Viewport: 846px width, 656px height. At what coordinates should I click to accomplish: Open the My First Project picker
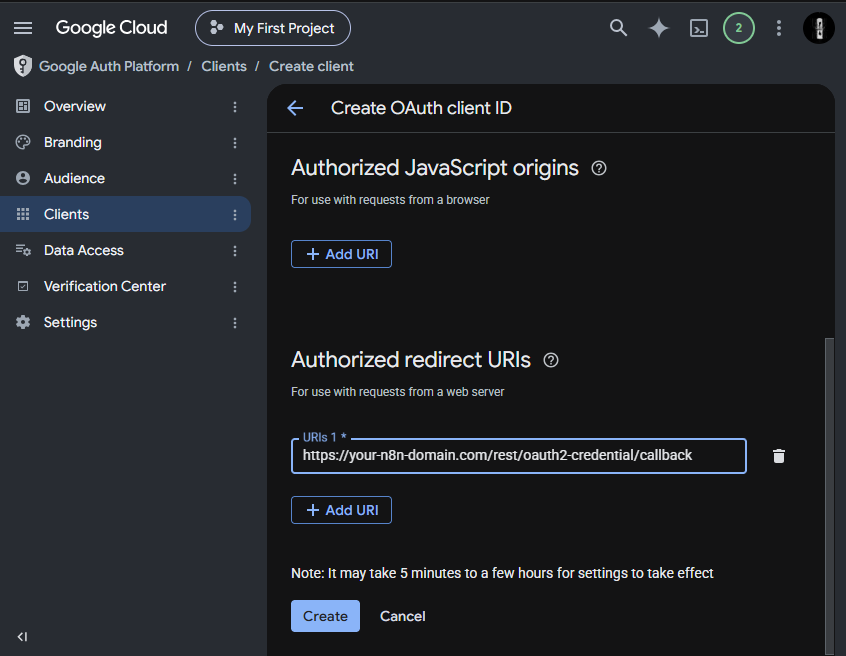(272, 28)
